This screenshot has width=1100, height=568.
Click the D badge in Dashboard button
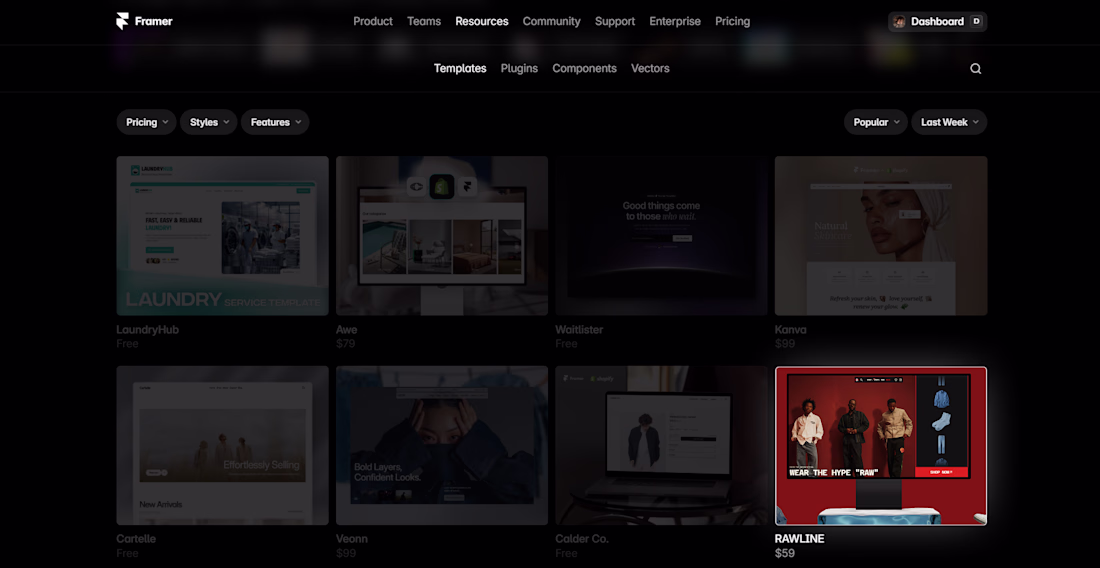976,22
